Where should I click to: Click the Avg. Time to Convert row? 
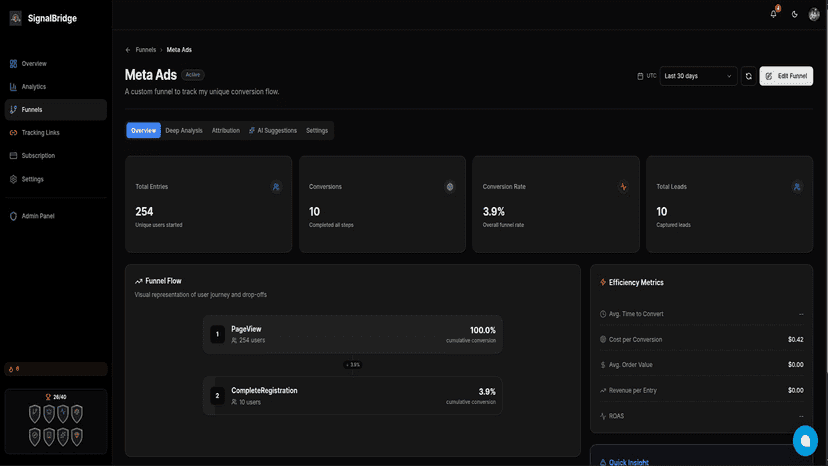click(701, 314)
